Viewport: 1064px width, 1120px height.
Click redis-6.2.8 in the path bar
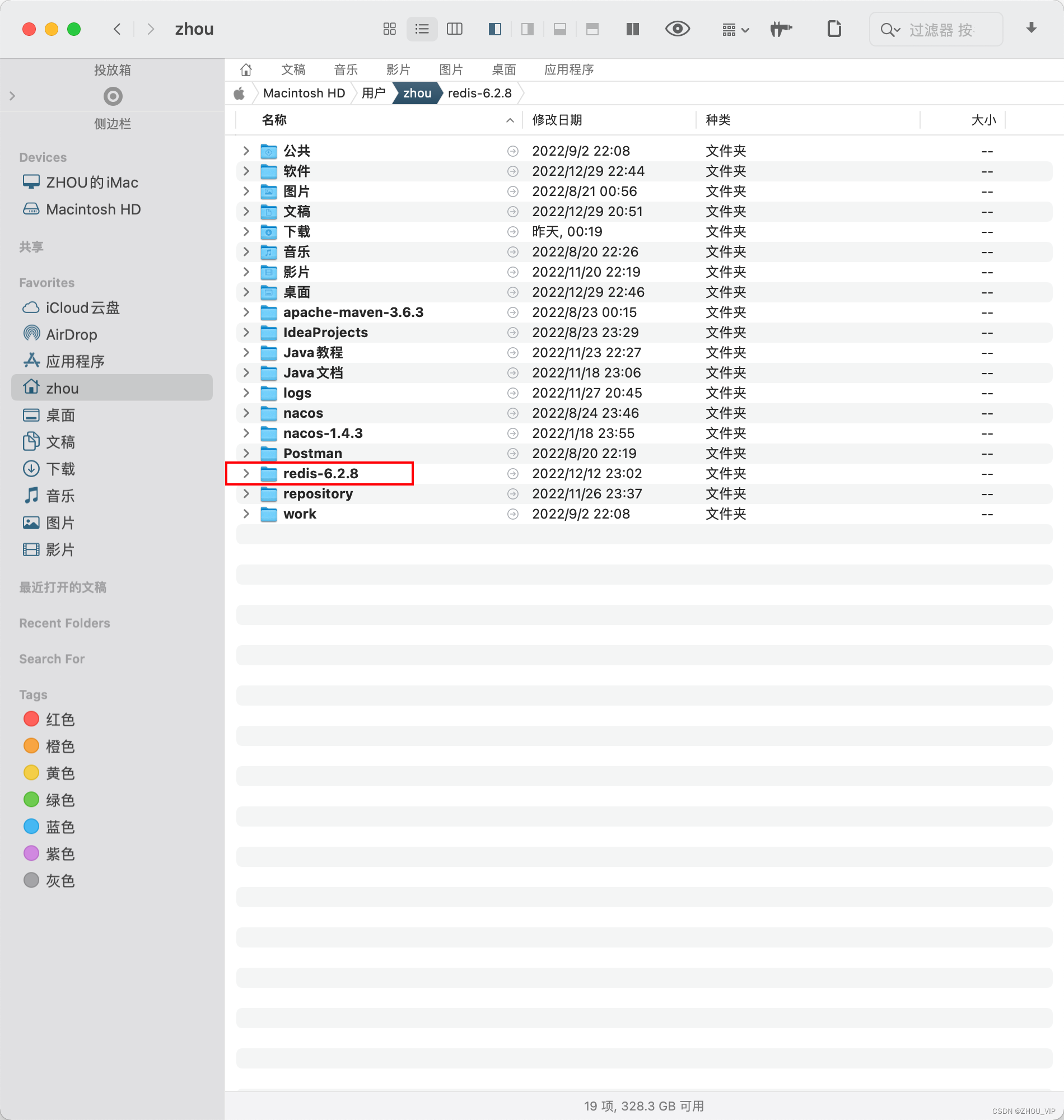point(480,93)
